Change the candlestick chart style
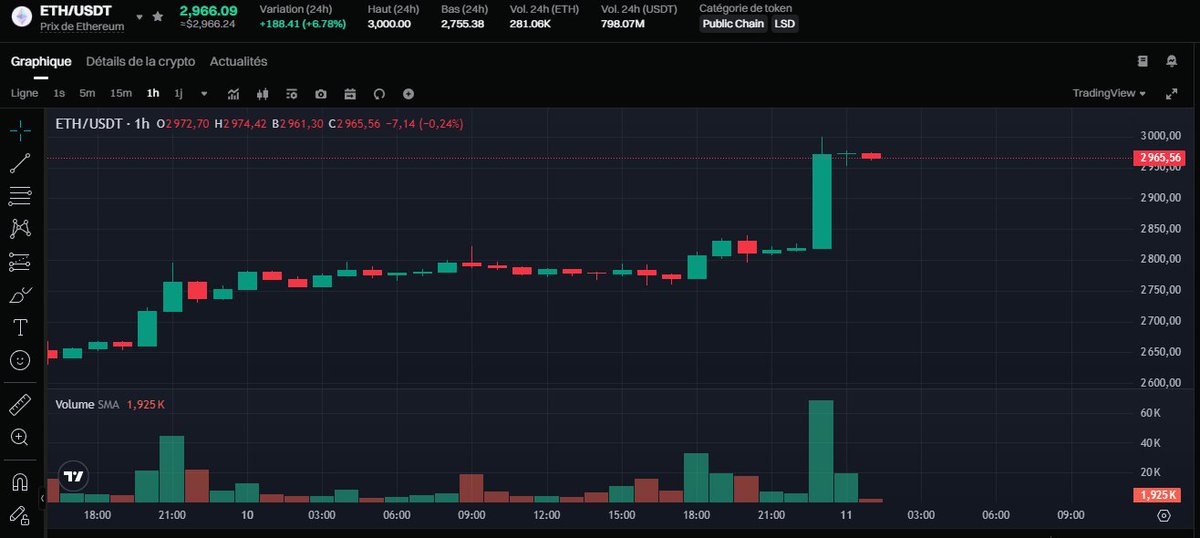1200x538 pixels. point(263,94)
